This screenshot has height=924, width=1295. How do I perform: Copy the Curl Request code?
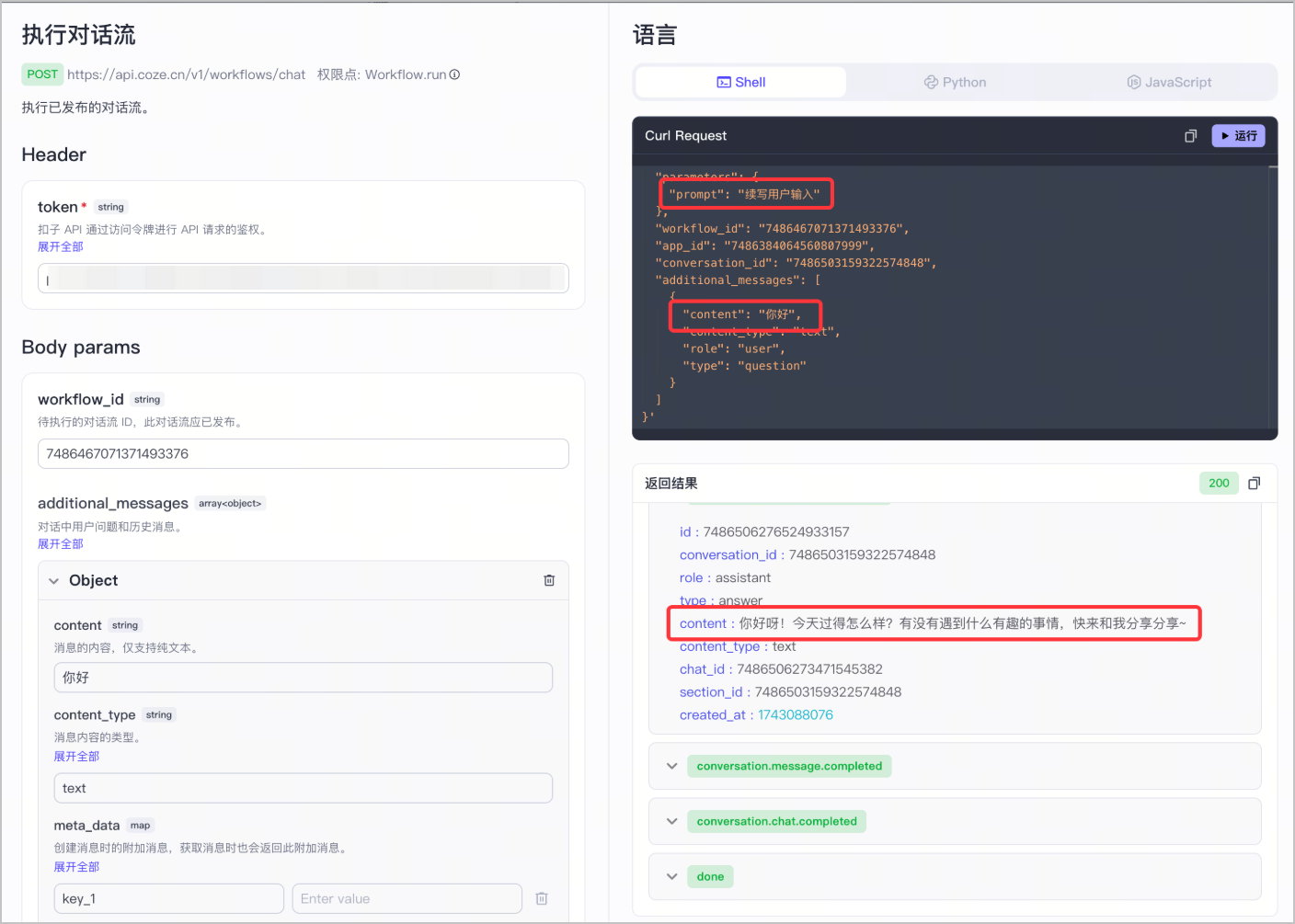tap(1190, 136)
